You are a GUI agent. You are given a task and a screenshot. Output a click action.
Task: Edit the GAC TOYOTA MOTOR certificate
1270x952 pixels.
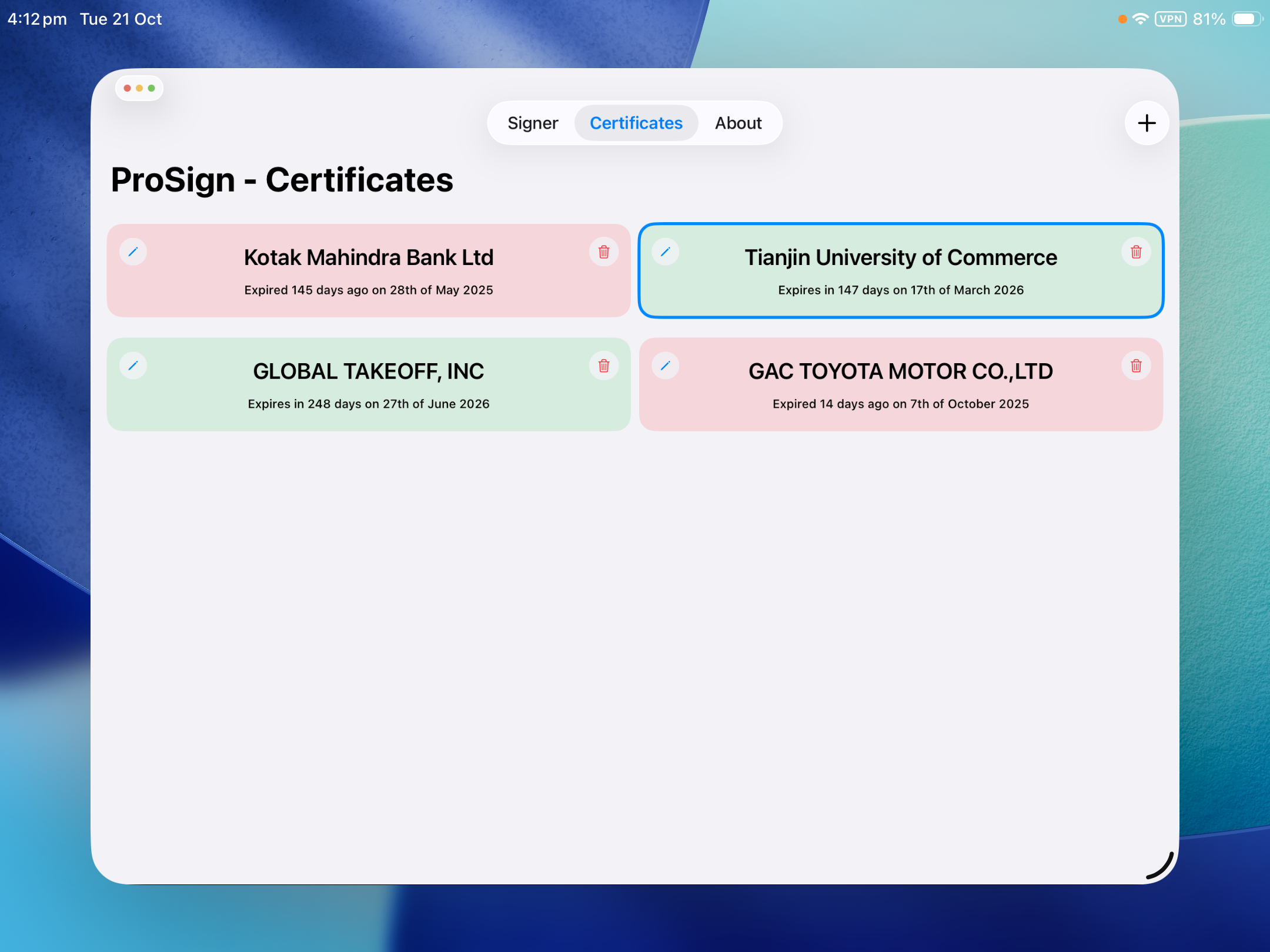click(666, 366)
